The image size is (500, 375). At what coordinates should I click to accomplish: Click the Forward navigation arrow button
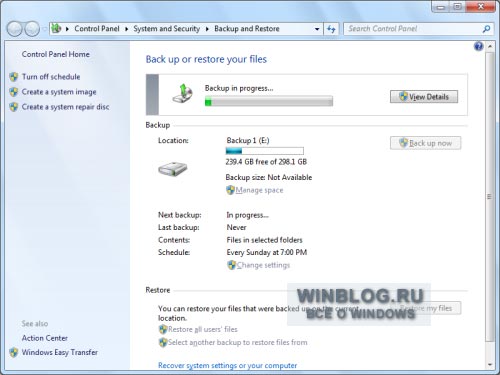(x=32, y=29)
